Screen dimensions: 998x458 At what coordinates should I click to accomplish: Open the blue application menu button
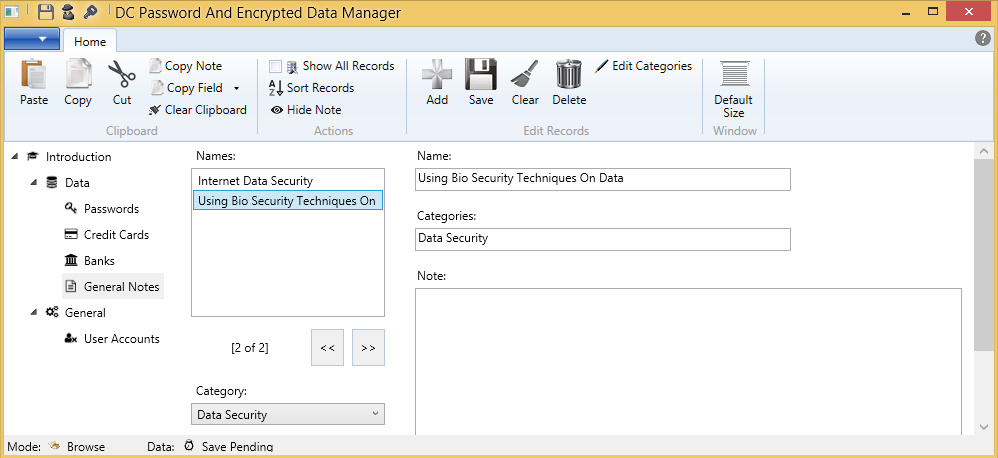tap(32, 39)
